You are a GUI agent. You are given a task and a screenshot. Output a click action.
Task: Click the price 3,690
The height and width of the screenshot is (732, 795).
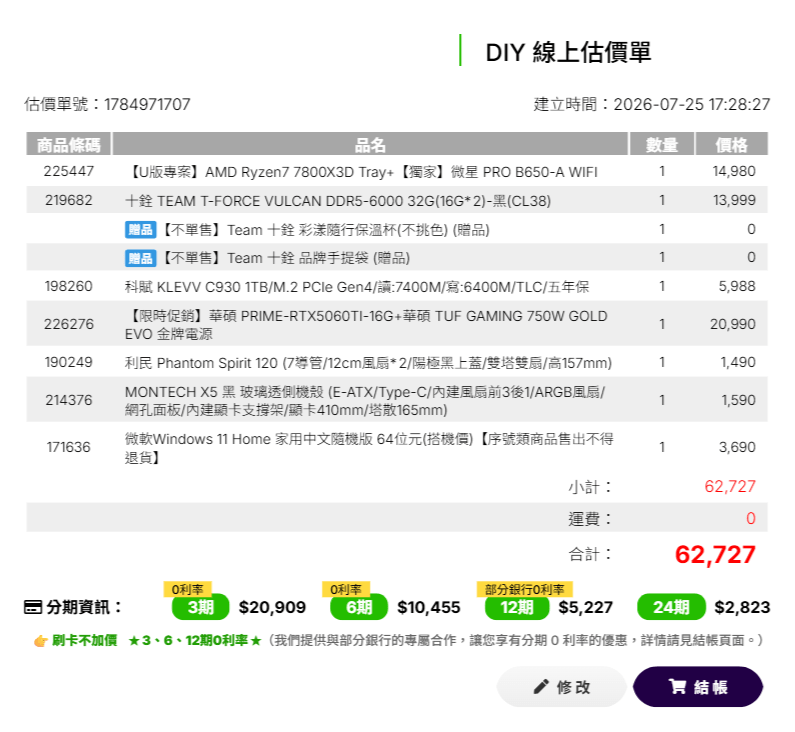click(737, 447)
